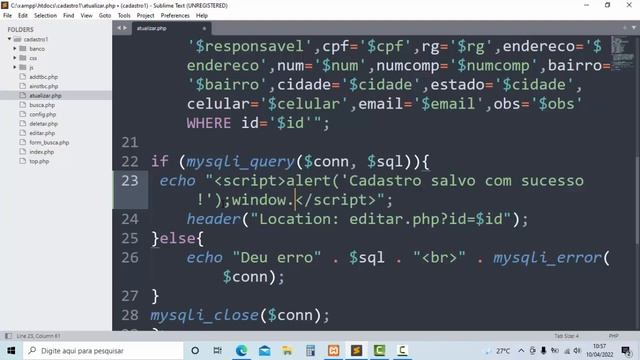Click the taskbar search box
Screen dimensions: 640x360
point(103,351)
